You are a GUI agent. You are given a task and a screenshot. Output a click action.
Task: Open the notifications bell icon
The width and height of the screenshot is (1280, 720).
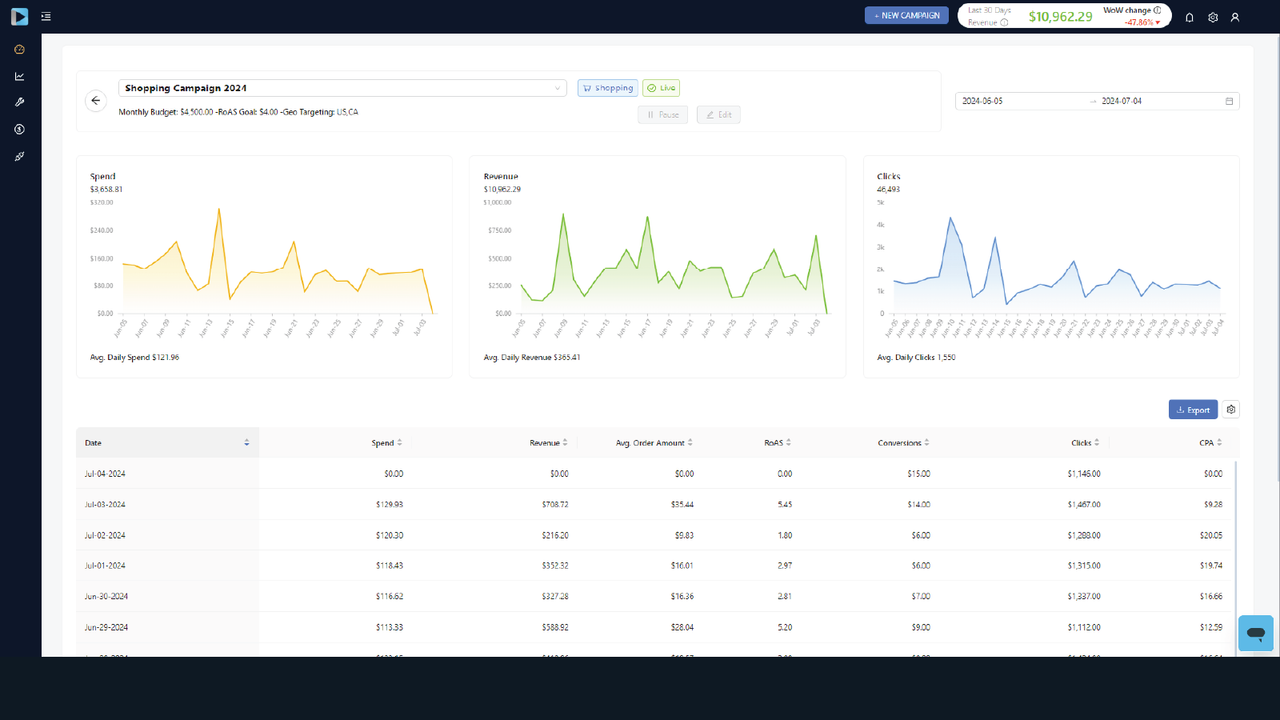pos(1189,17)
